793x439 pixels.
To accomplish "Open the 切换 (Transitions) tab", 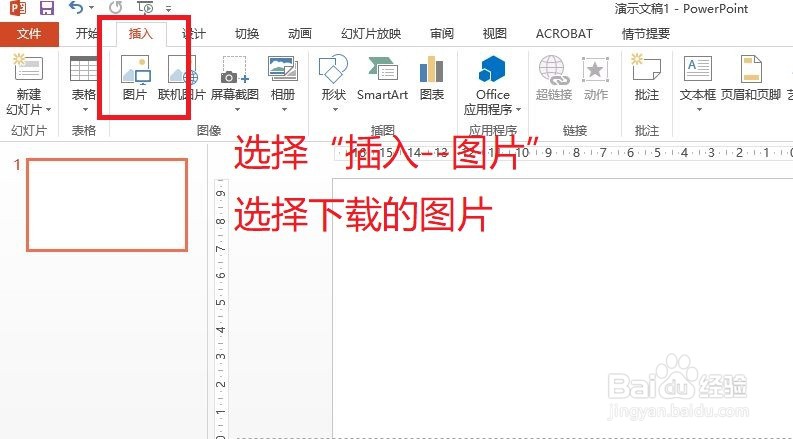I will 247,34.
